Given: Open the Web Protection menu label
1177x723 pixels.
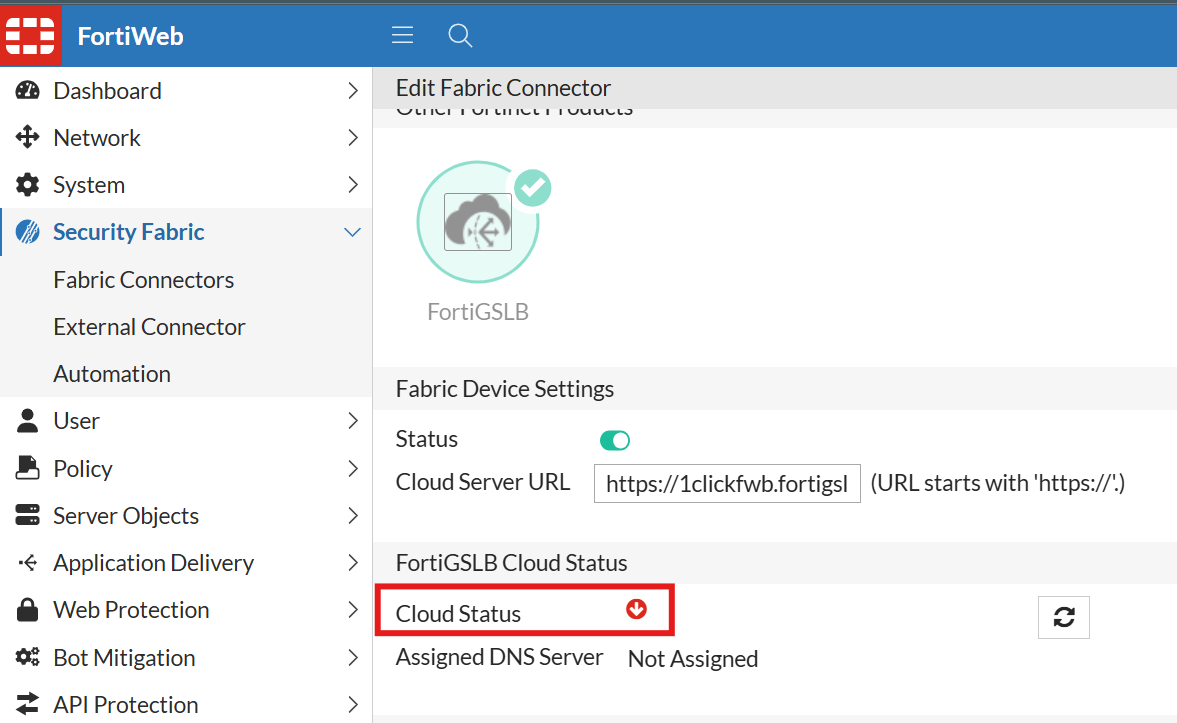Looking at the screenshot, I should (x=131, y=610).
